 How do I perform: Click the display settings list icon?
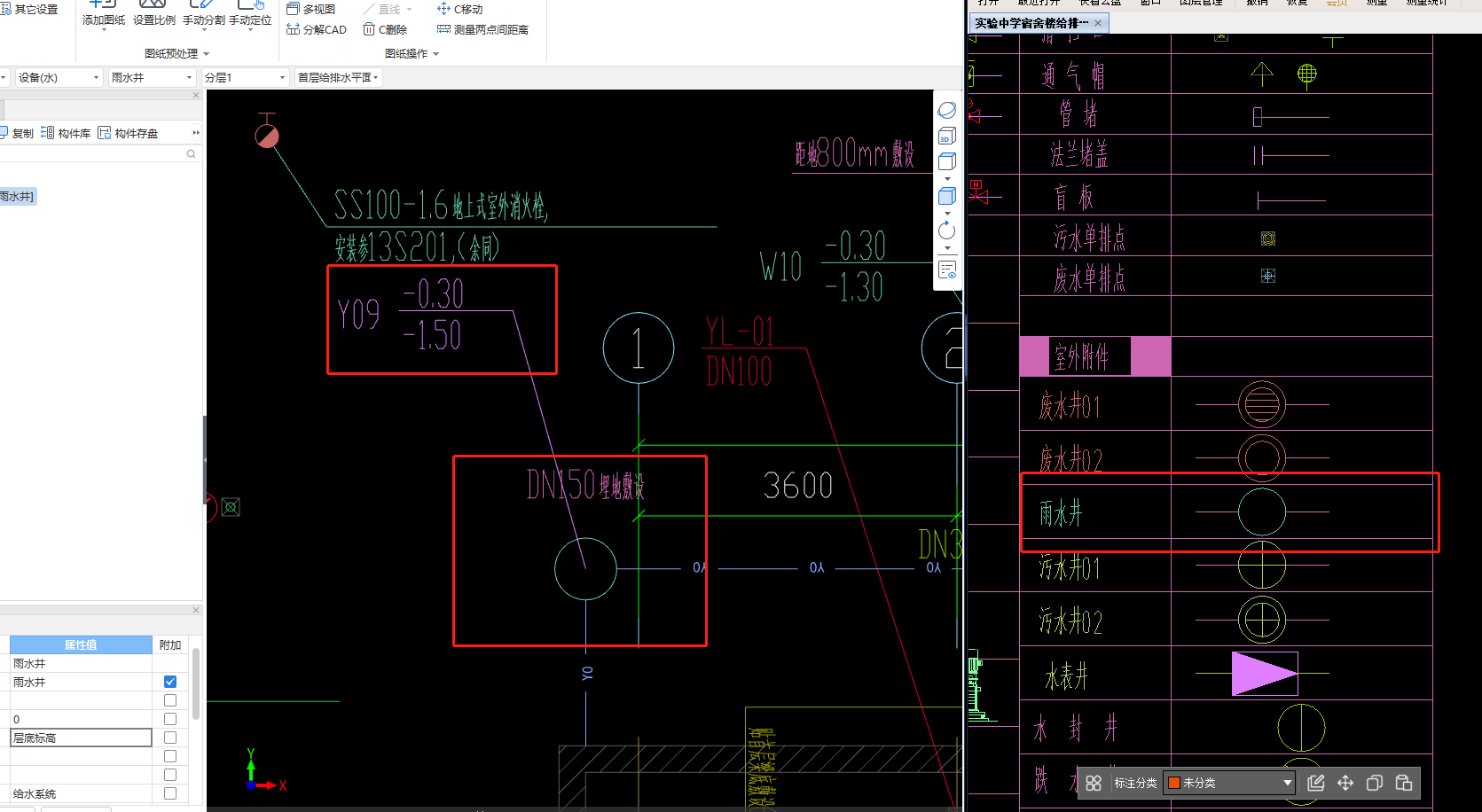(x=947, y=269)
